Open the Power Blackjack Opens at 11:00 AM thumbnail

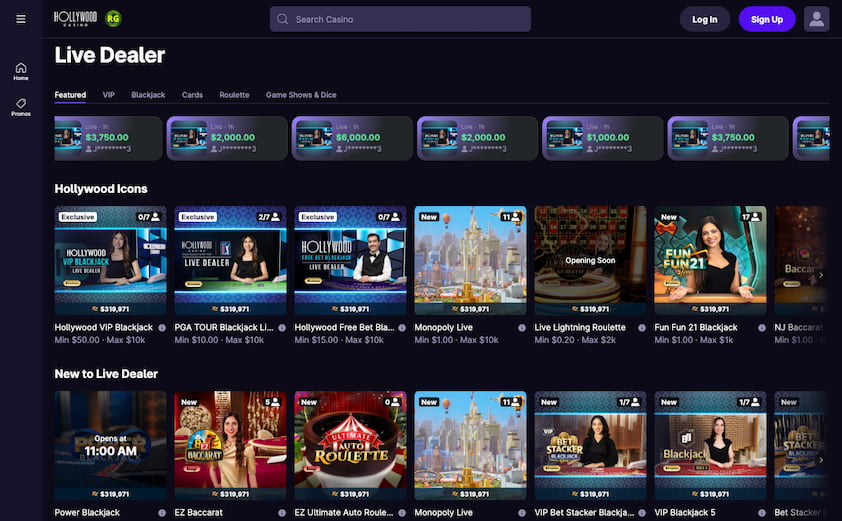click(x=111, y=446)
